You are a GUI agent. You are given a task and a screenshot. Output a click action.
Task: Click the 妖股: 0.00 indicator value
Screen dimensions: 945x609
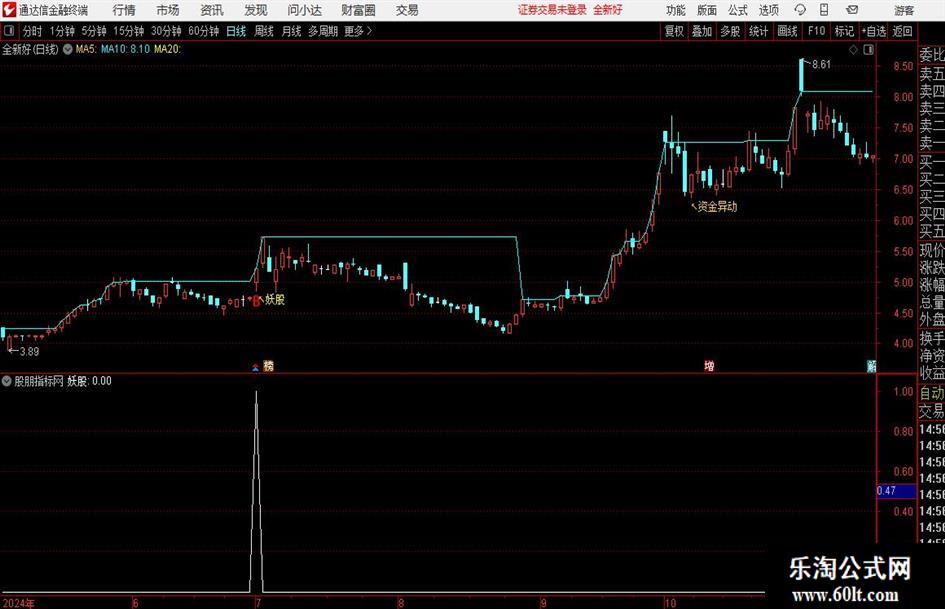coord(89,381)
